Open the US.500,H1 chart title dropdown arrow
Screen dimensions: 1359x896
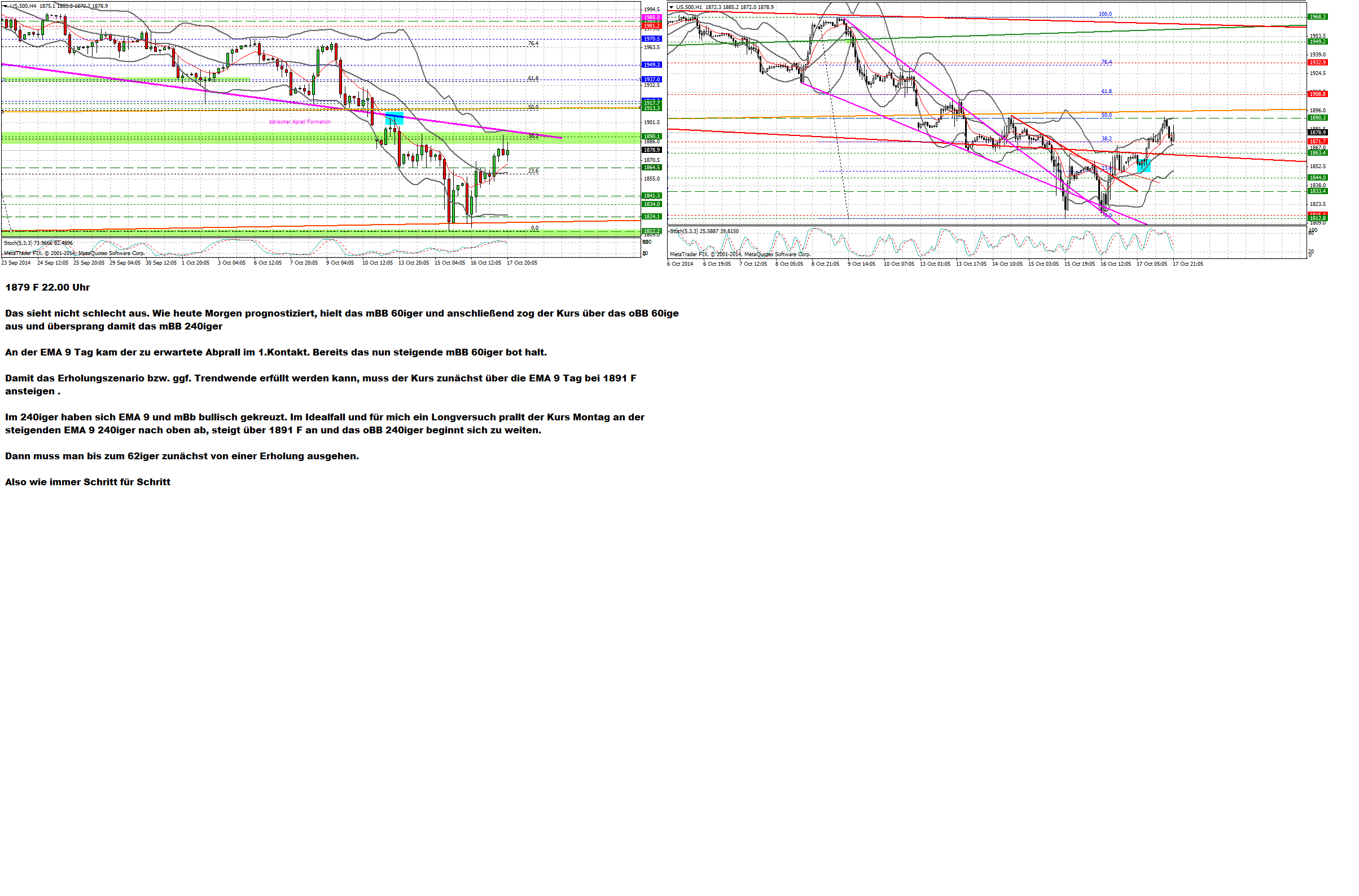672,7
